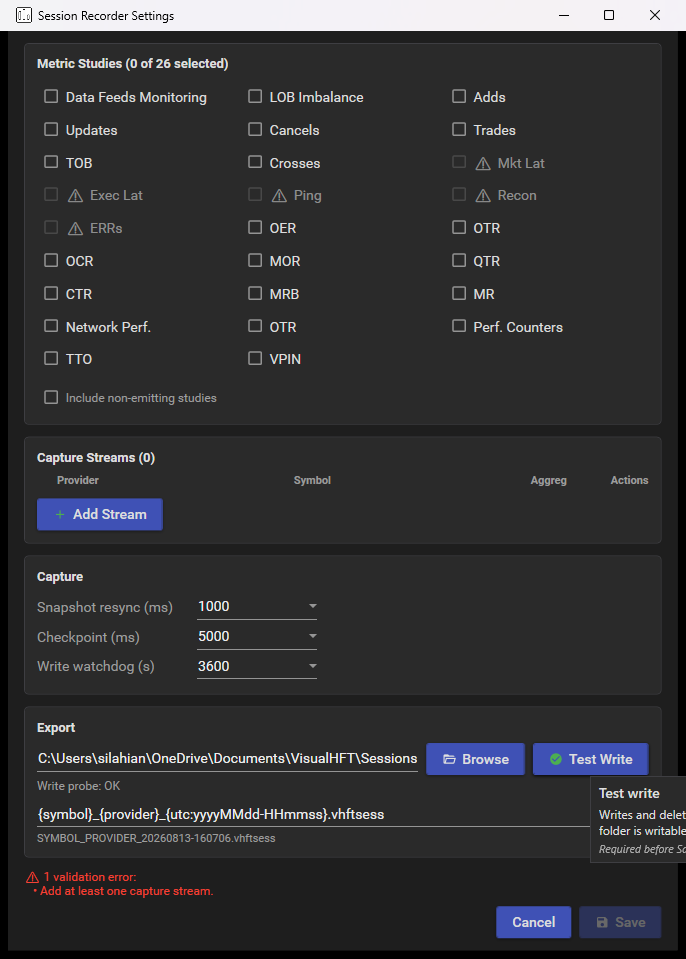686x959 pixels.
Task: Tick the TOB checkbox
Action: tap(51, 162)
